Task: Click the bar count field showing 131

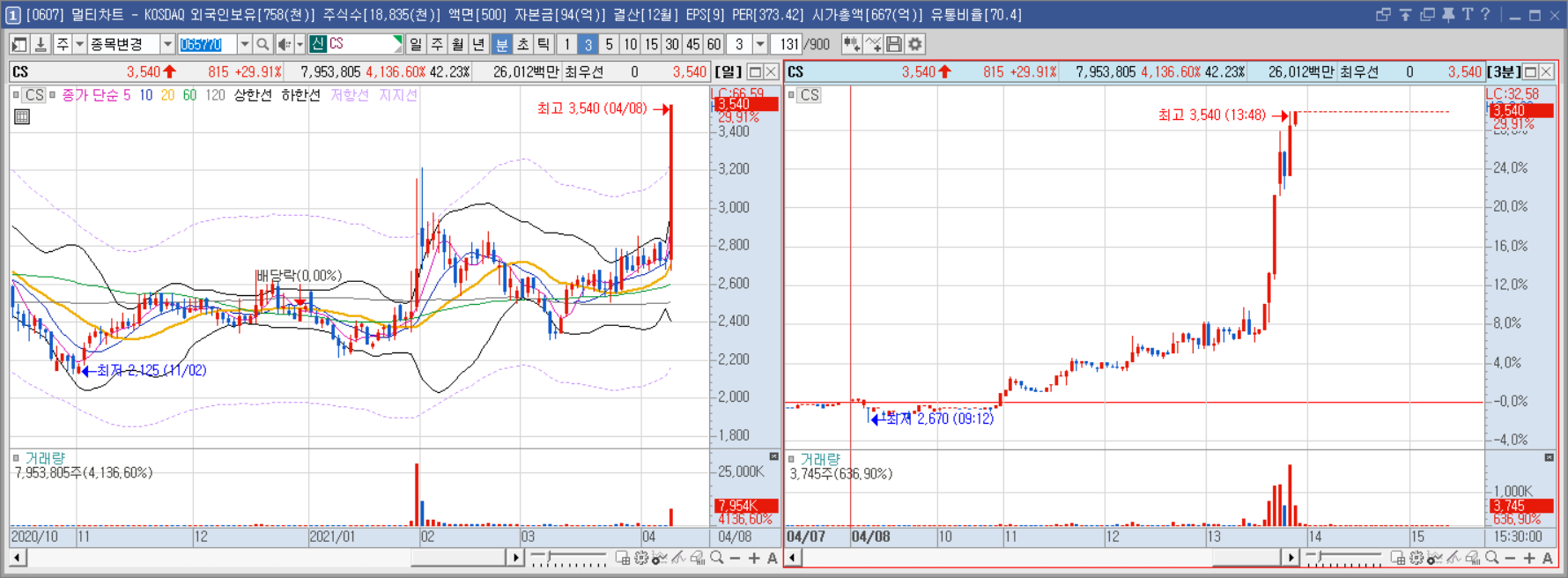Action: [787, 44]
